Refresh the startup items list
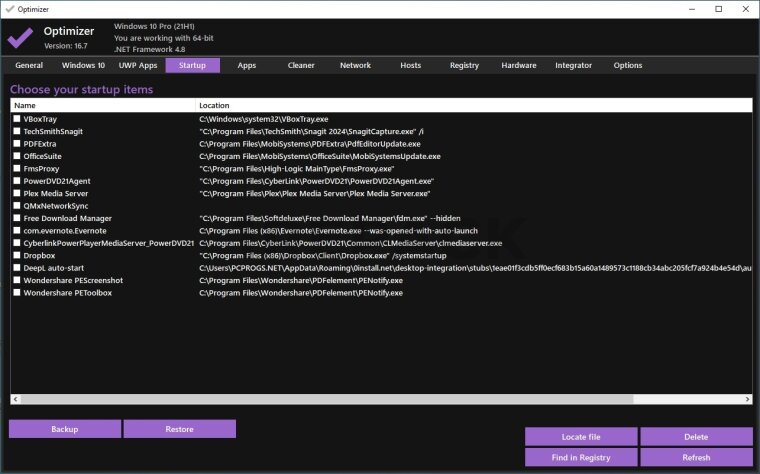 click(x=696, y=458)
